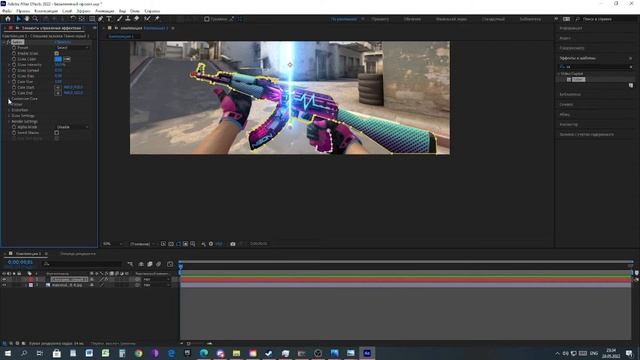The width and height of the screenshot is (640, 360).
Task: Select the Brush tool
Action: 119,19
